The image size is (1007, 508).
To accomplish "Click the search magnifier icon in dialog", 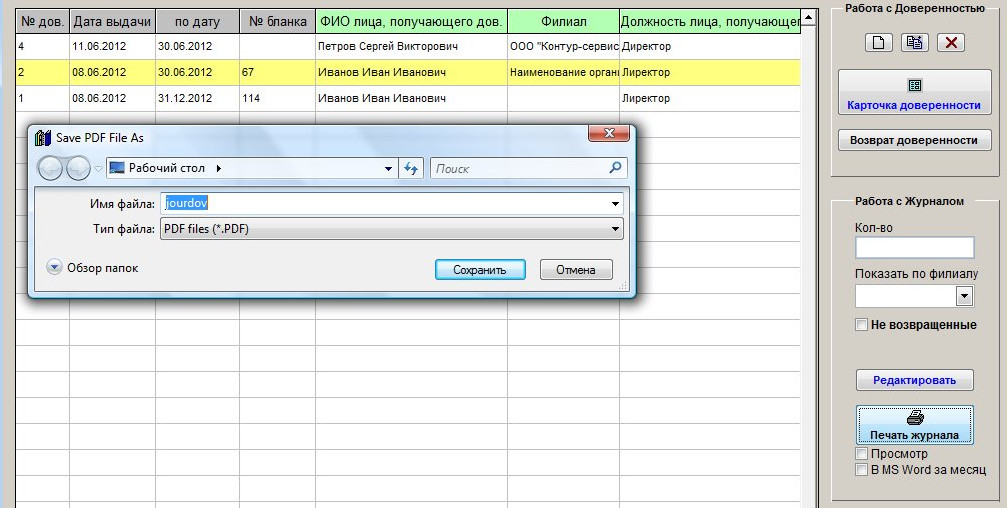I will (x=617, y=168).
